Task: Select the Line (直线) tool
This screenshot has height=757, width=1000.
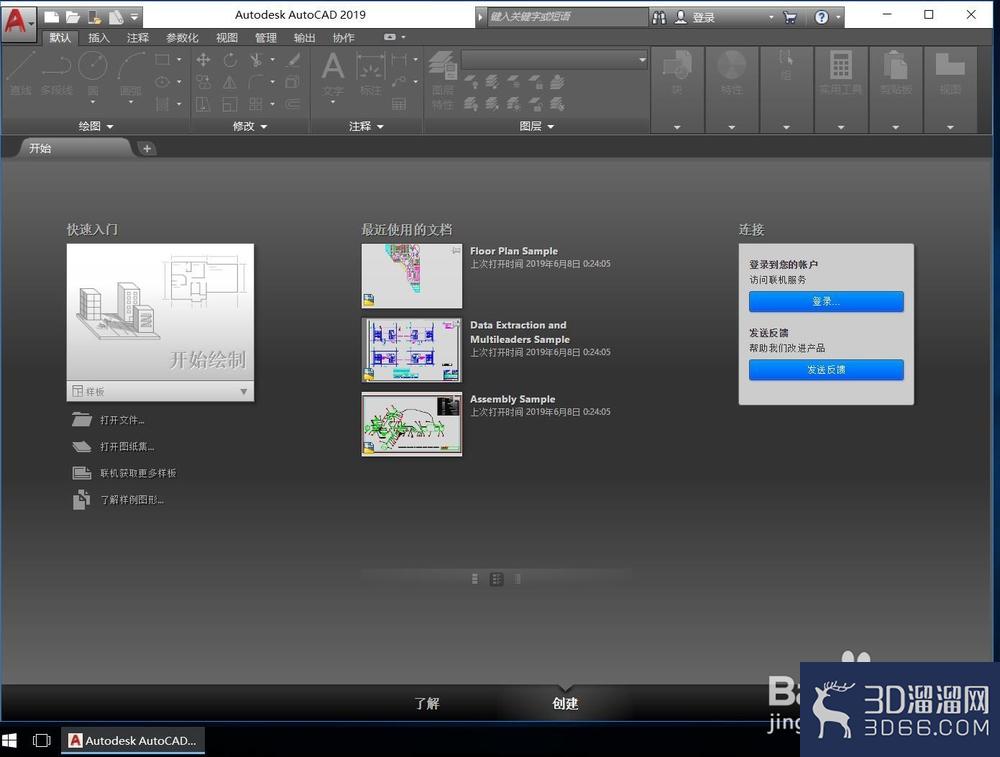Action: (20, 73)
